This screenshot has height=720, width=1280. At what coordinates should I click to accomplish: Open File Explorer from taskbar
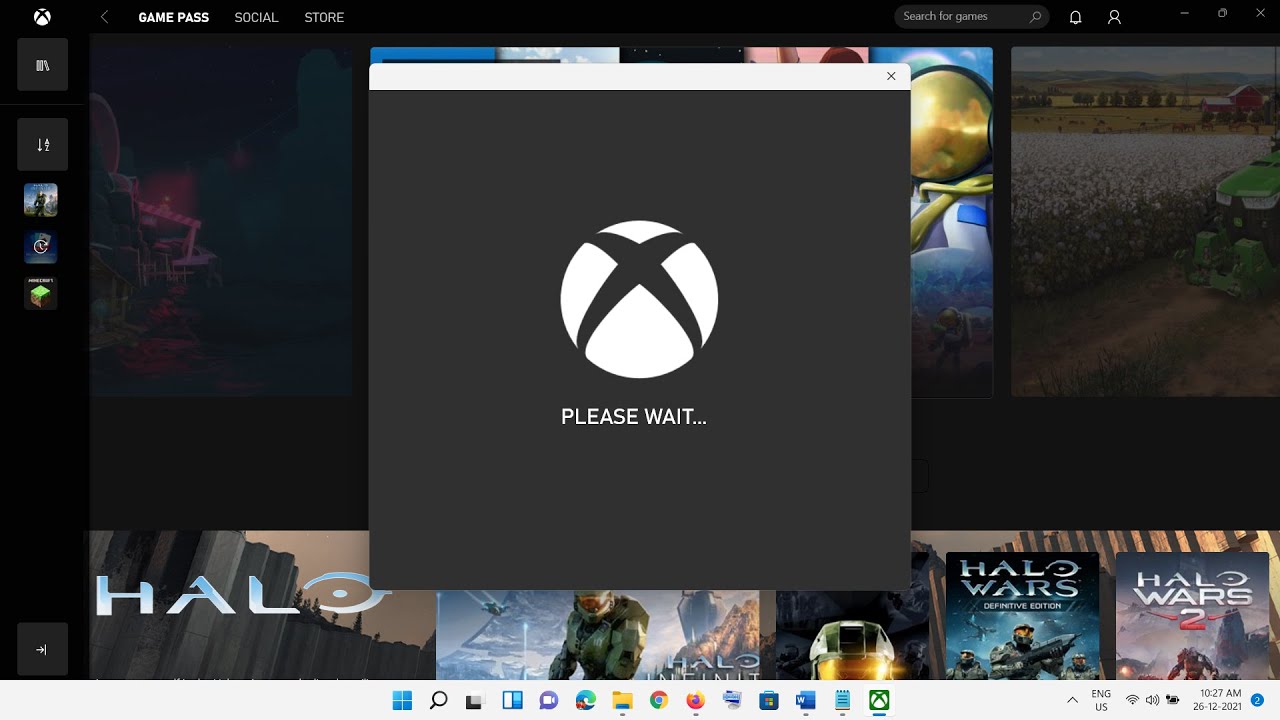tap(622, 700)
